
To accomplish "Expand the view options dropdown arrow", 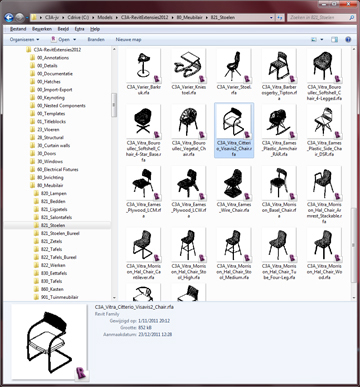I will [322, 40].
